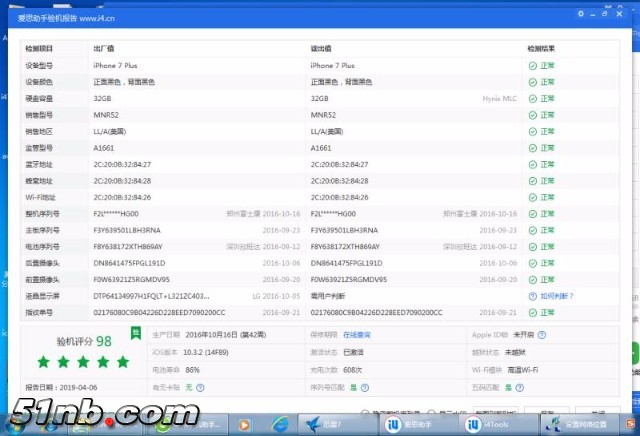Screen dimensions: 640x436
Task: Click the 如何判断? help link
Action: point(557,296)
